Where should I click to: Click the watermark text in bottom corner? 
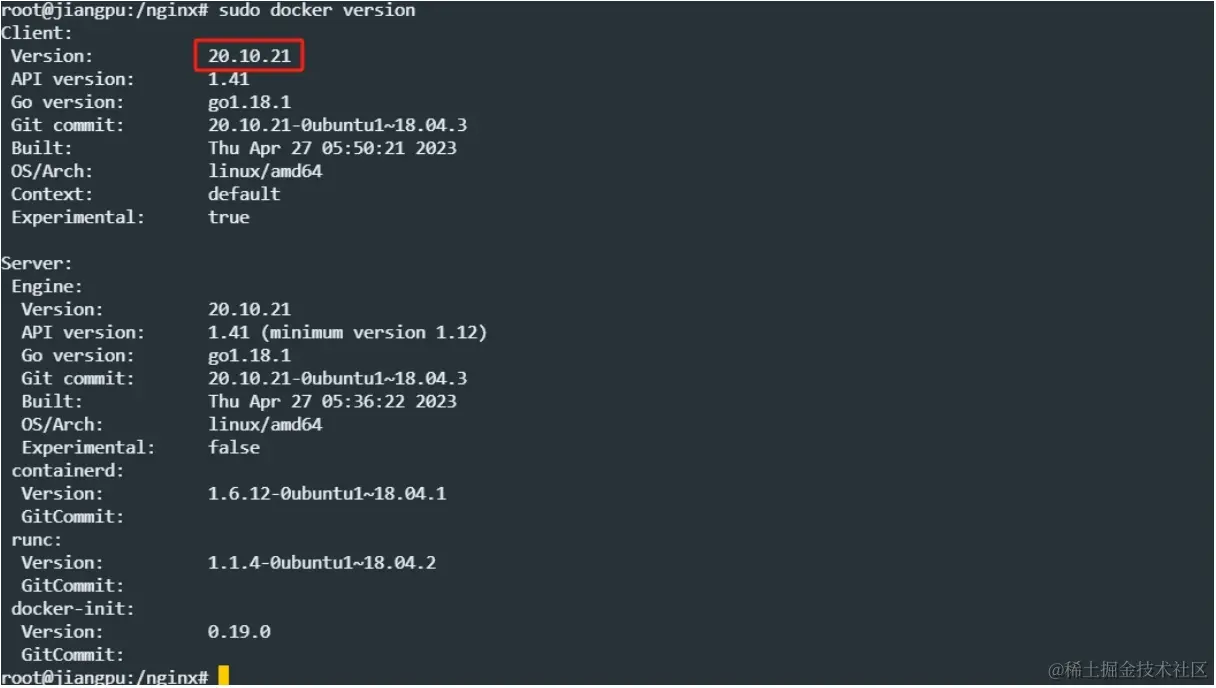pyautogui.click(x=1127, y=668)
